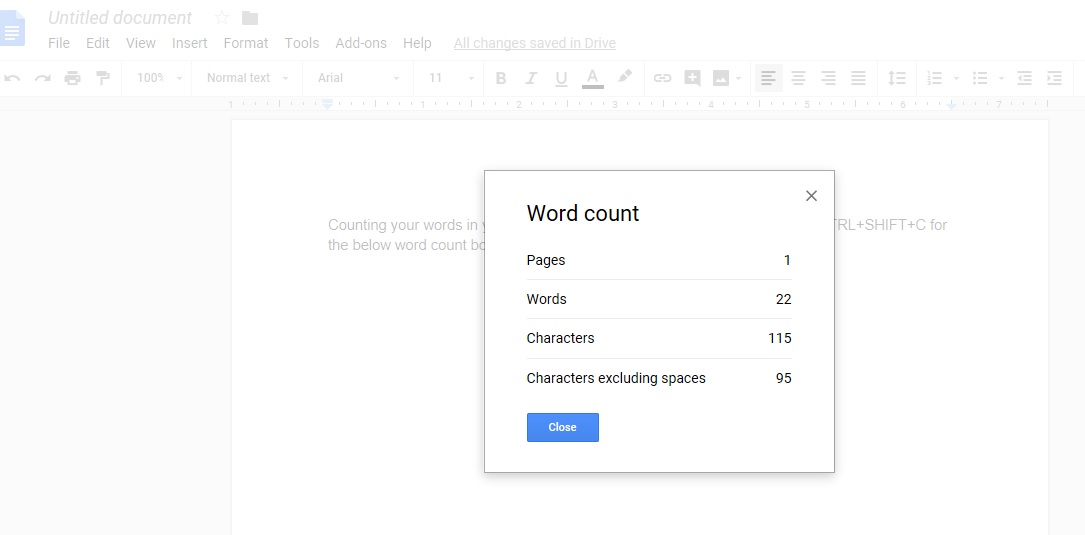This screenshot has width=1085, height=535.
Task: Click the Add comment icon
Action: point(692,78)
